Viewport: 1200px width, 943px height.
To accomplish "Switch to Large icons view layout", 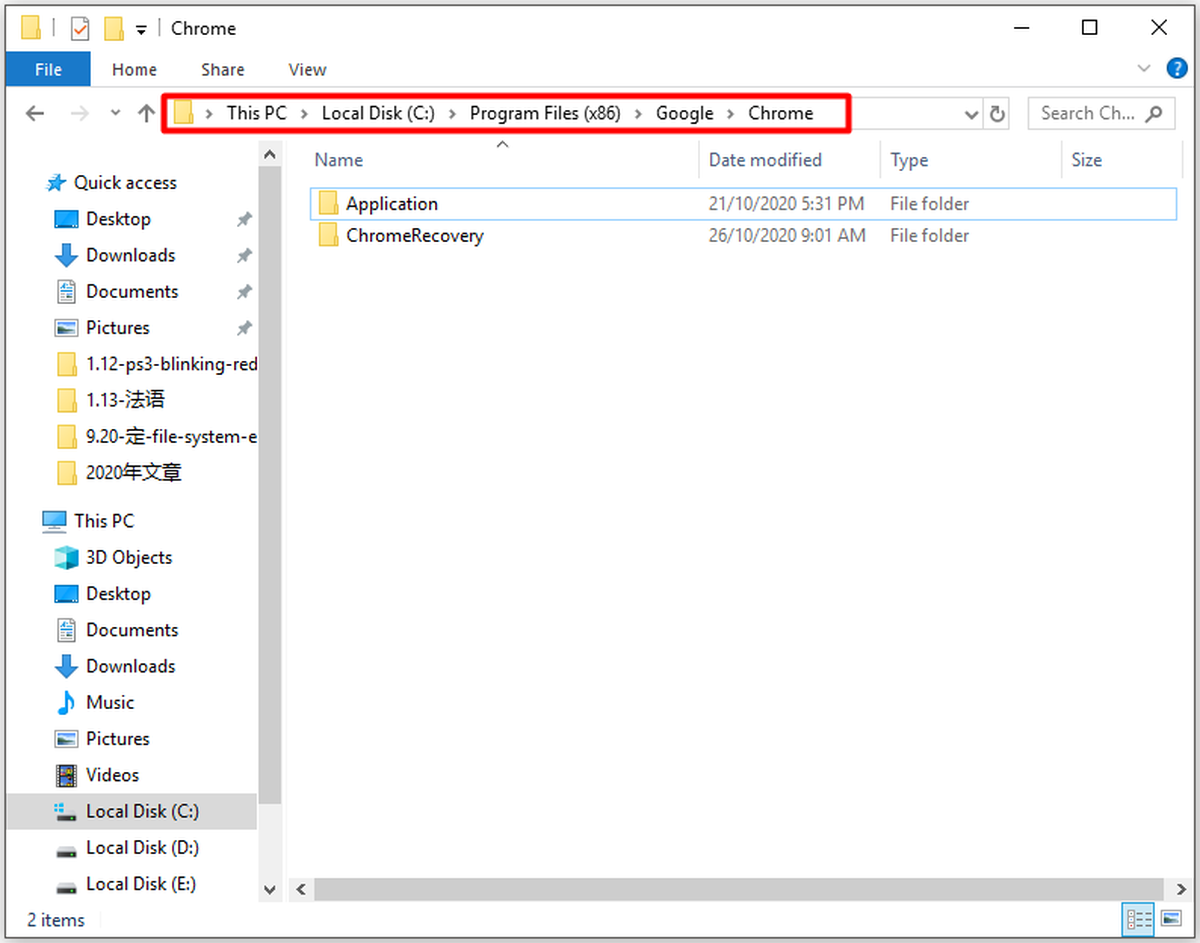I will tap(1171, 919).
